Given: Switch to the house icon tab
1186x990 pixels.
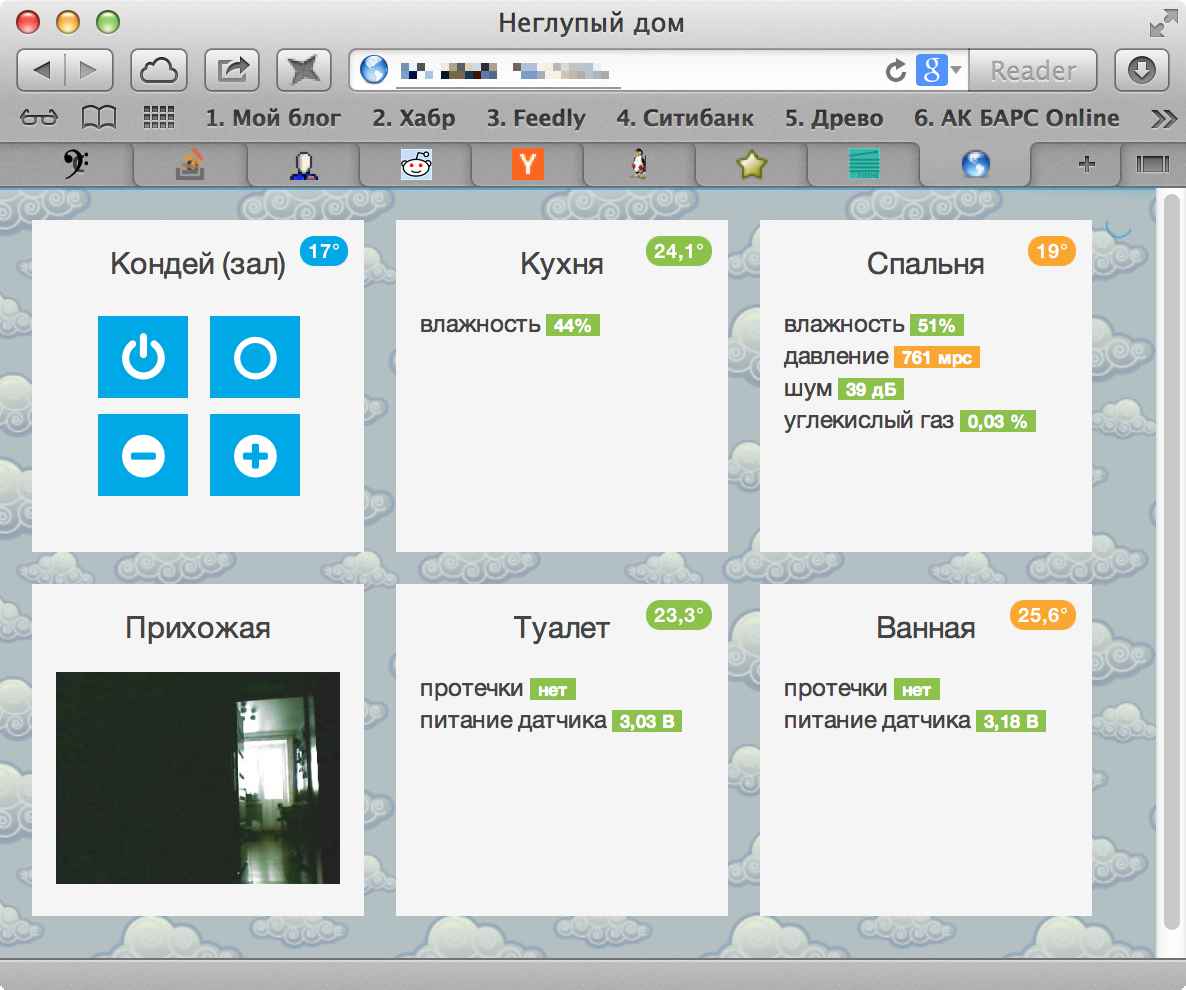Looking at the screenshot, I should [190, 164].
